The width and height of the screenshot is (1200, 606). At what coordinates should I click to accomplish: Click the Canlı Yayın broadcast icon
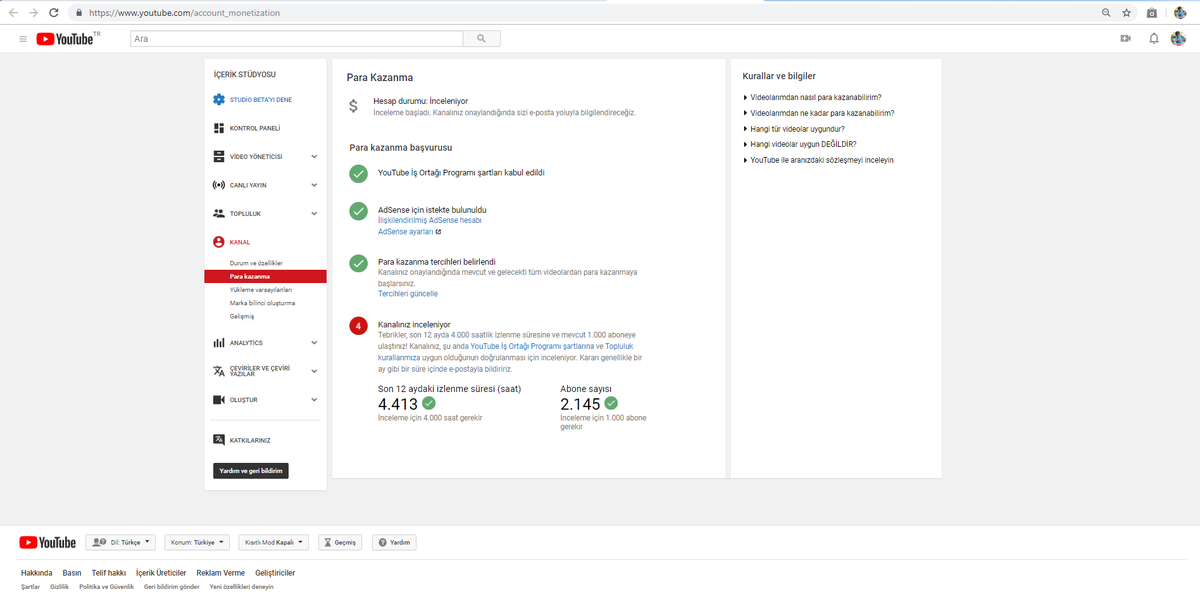[x=219, y=185]
